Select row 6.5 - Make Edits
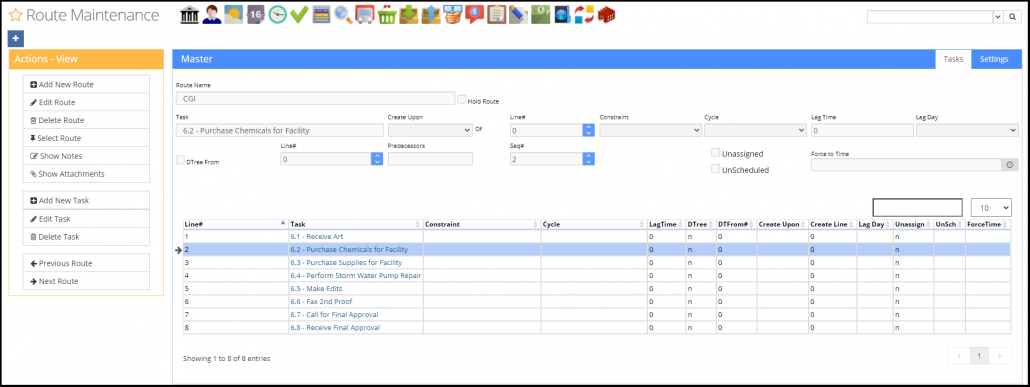The height and width of the screenshot is (387, 1030). (597, 288)
